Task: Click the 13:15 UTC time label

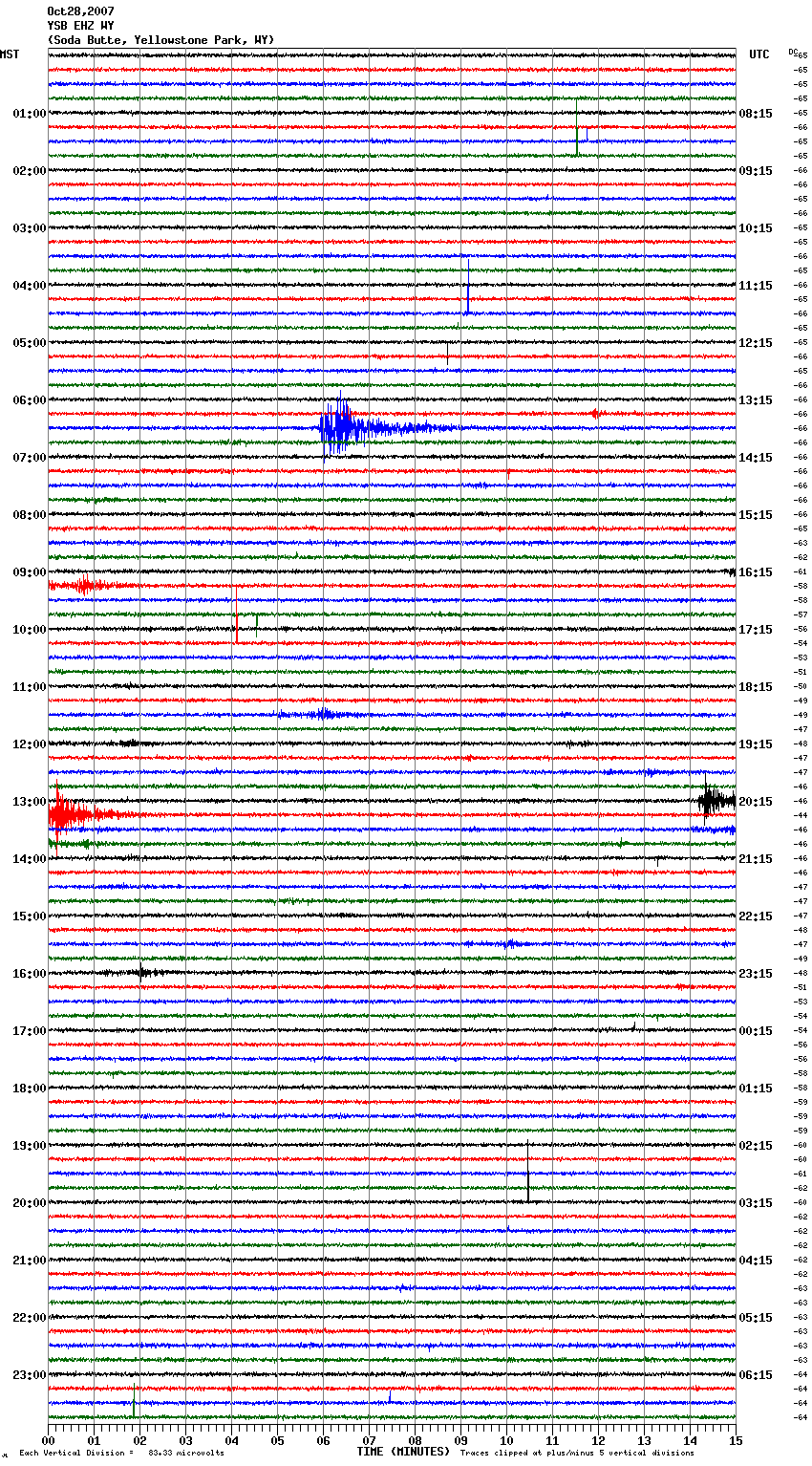Action: point(756,400)
